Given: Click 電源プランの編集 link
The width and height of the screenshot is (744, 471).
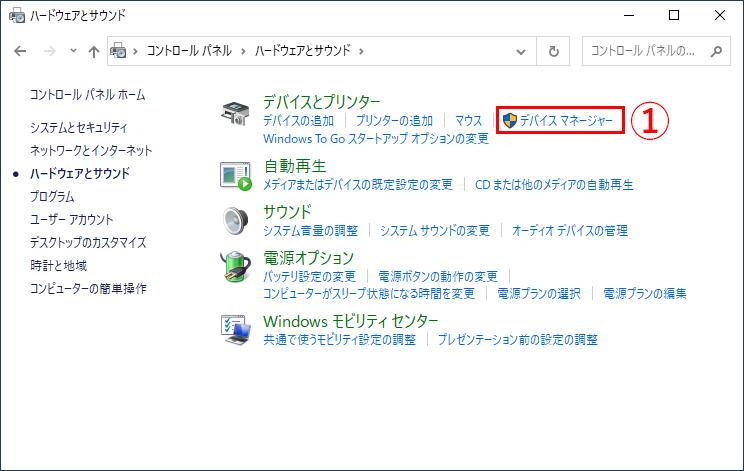Looking at the screenshot, I should tap(645, 294).
